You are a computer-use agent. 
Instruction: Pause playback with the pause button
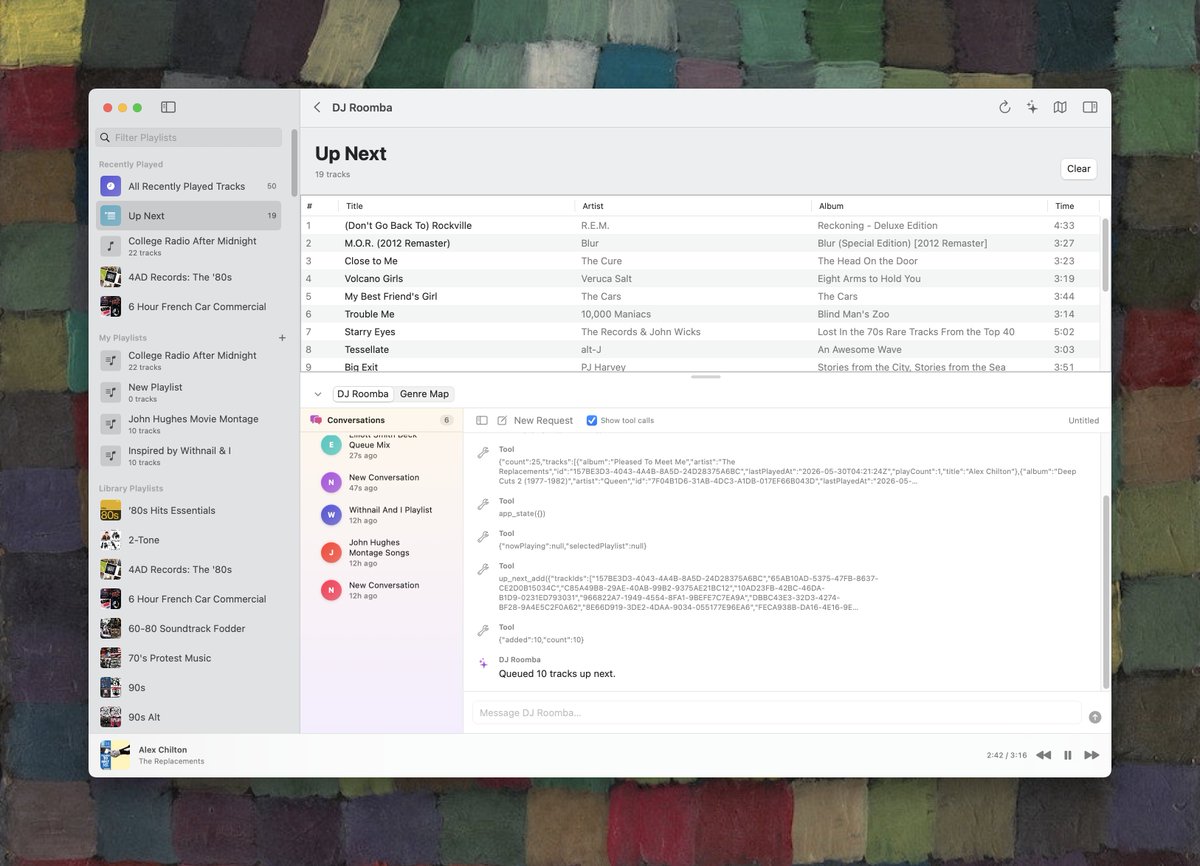tap(1067, 755)
